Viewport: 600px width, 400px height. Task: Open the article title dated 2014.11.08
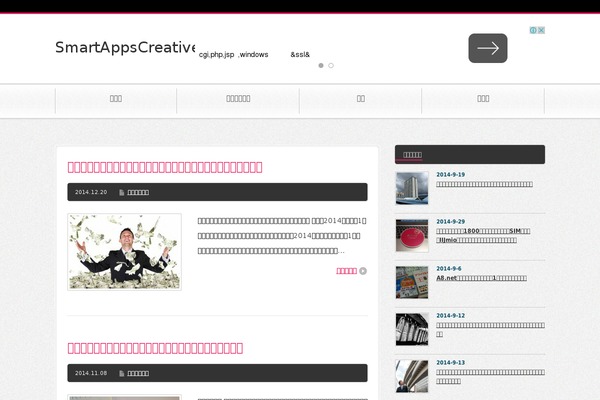155,348
